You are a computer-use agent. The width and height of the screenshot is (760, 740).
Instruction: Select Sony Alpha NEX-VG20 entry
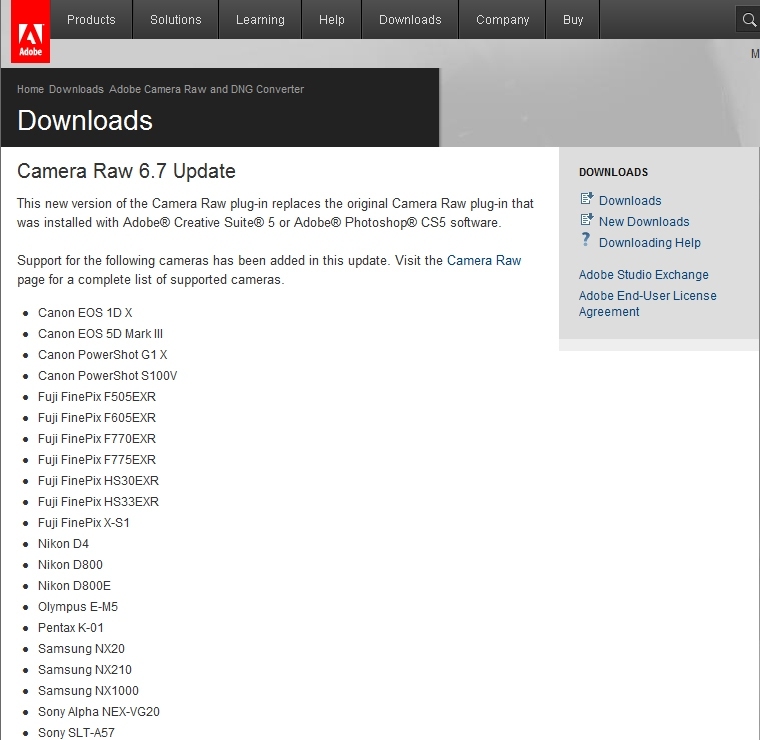[x=99, y=712]
